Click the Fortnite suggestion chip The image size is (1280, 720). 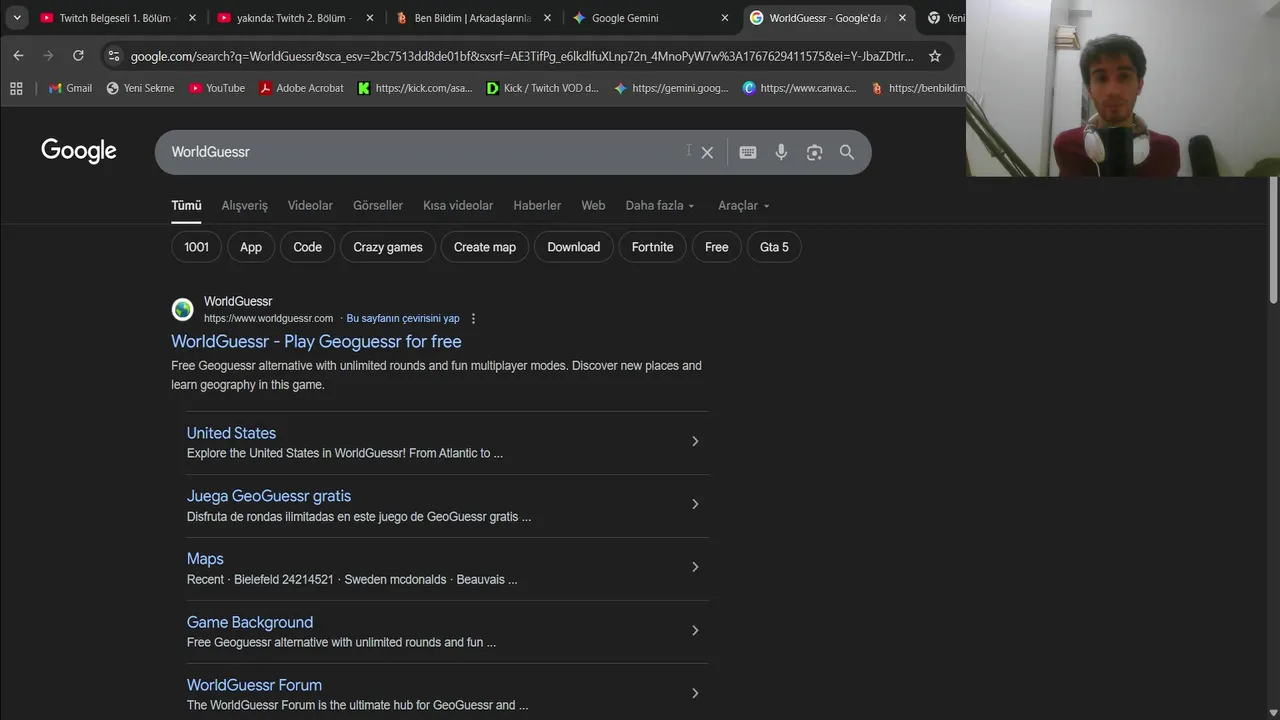pyautogui.click(x=652, y=247)
